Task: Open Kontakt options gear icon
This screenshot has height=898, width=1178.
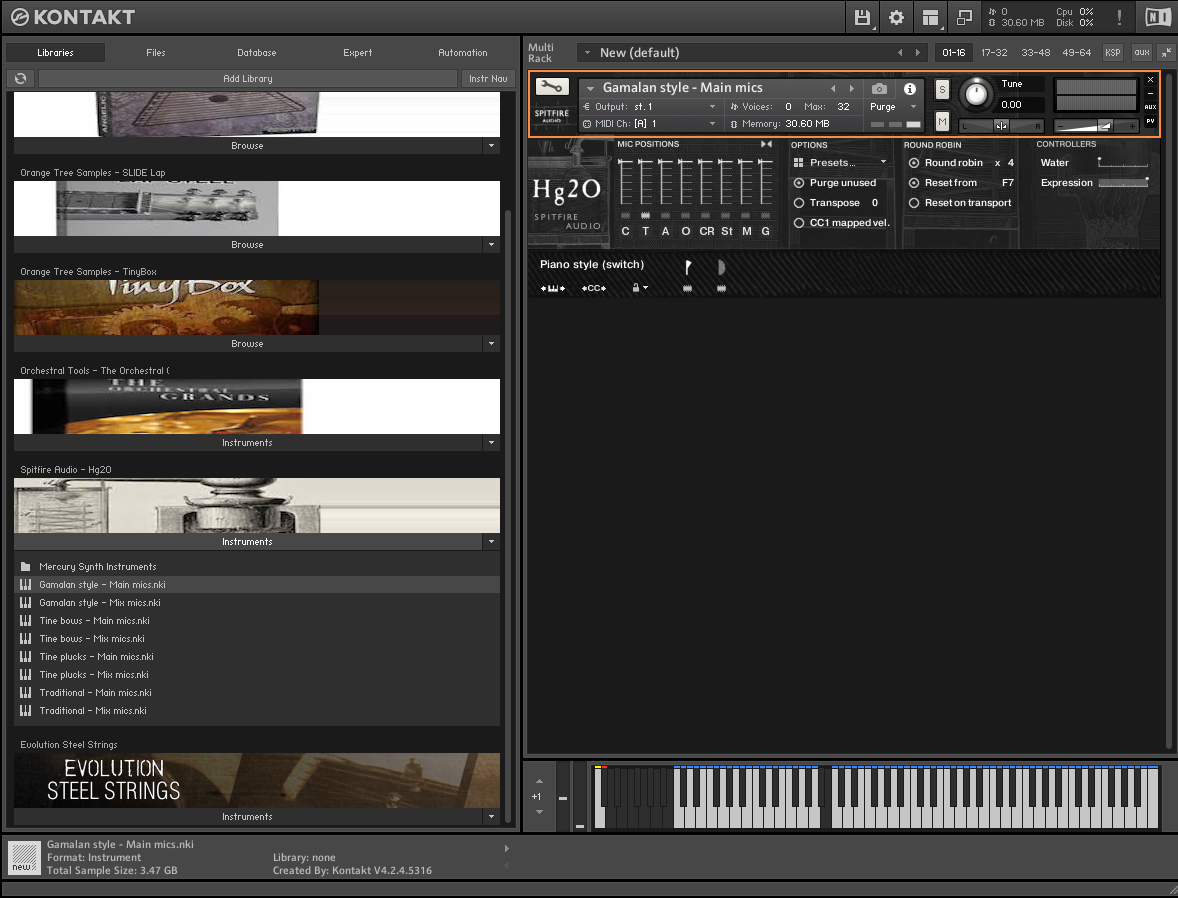Action: click(896, 17)
